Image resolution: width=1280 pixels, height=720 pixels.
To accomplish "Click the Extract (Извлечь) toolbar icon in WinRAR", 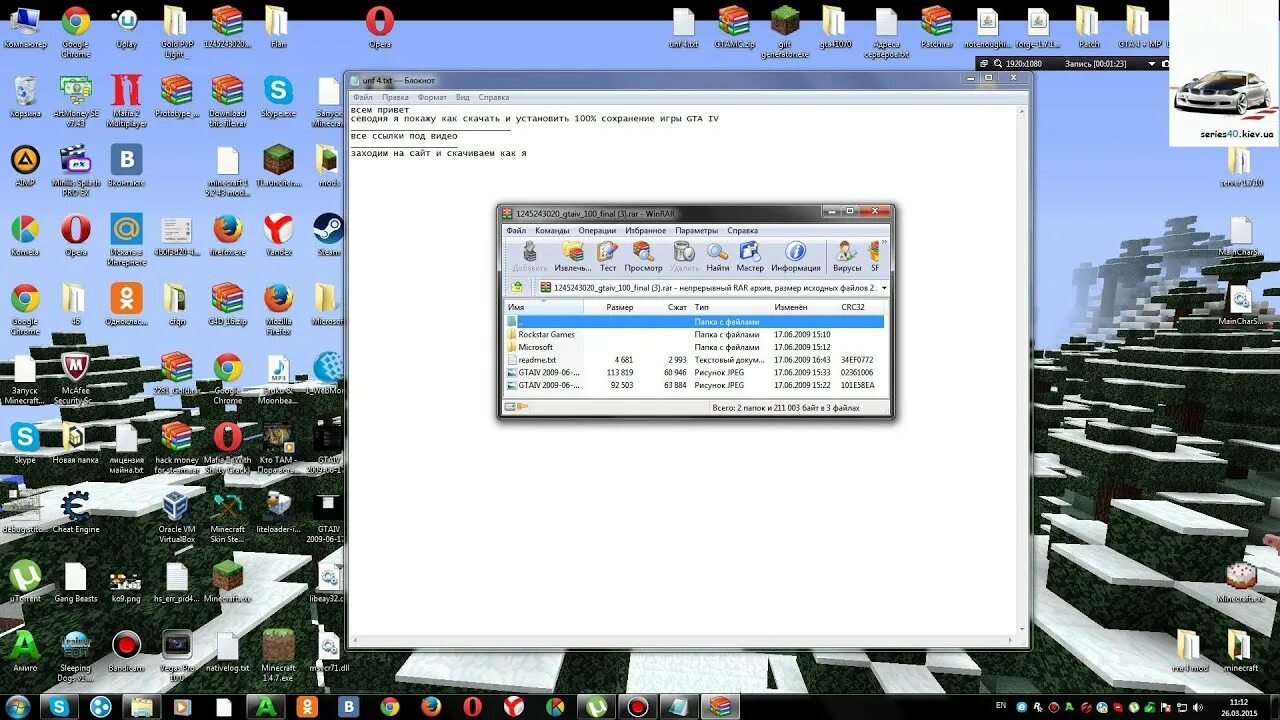I will tap(573, 256).
